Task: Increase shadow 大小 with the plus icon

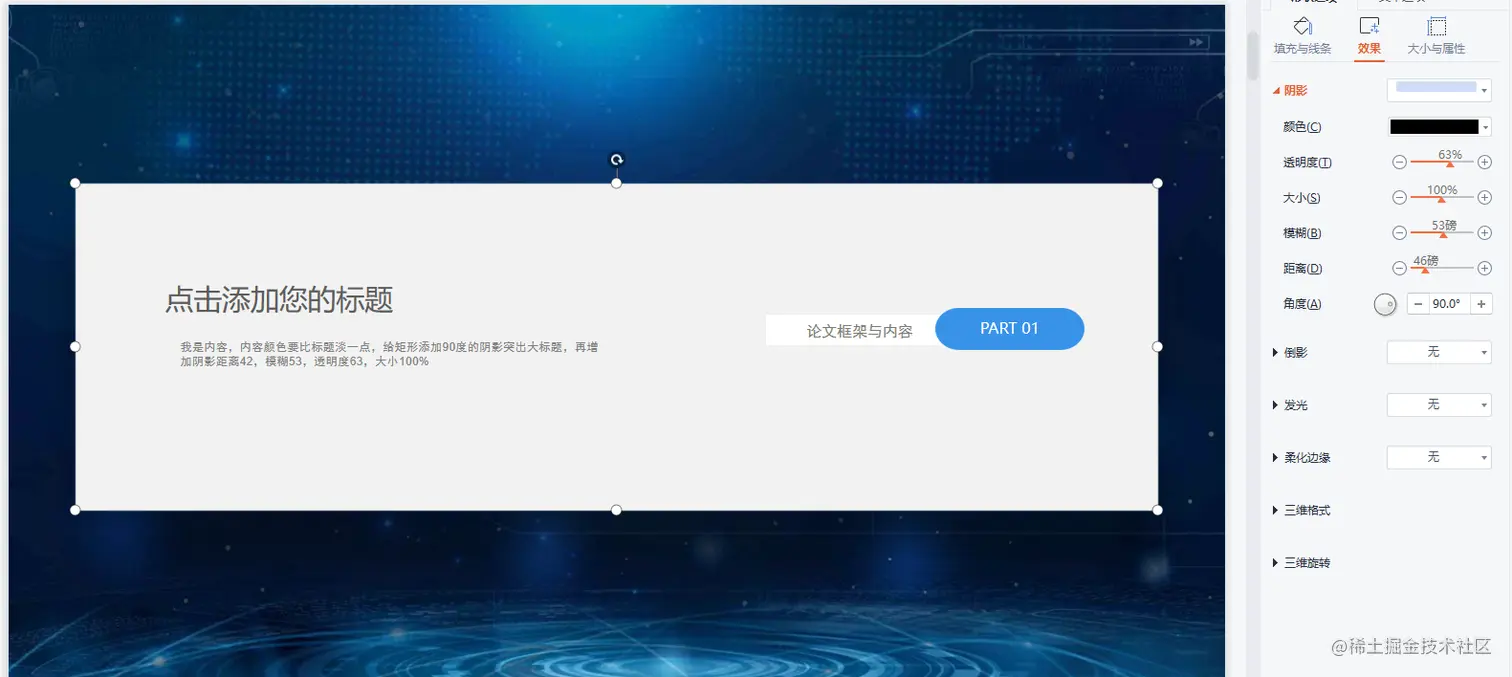Action: tap(1485, 198)
